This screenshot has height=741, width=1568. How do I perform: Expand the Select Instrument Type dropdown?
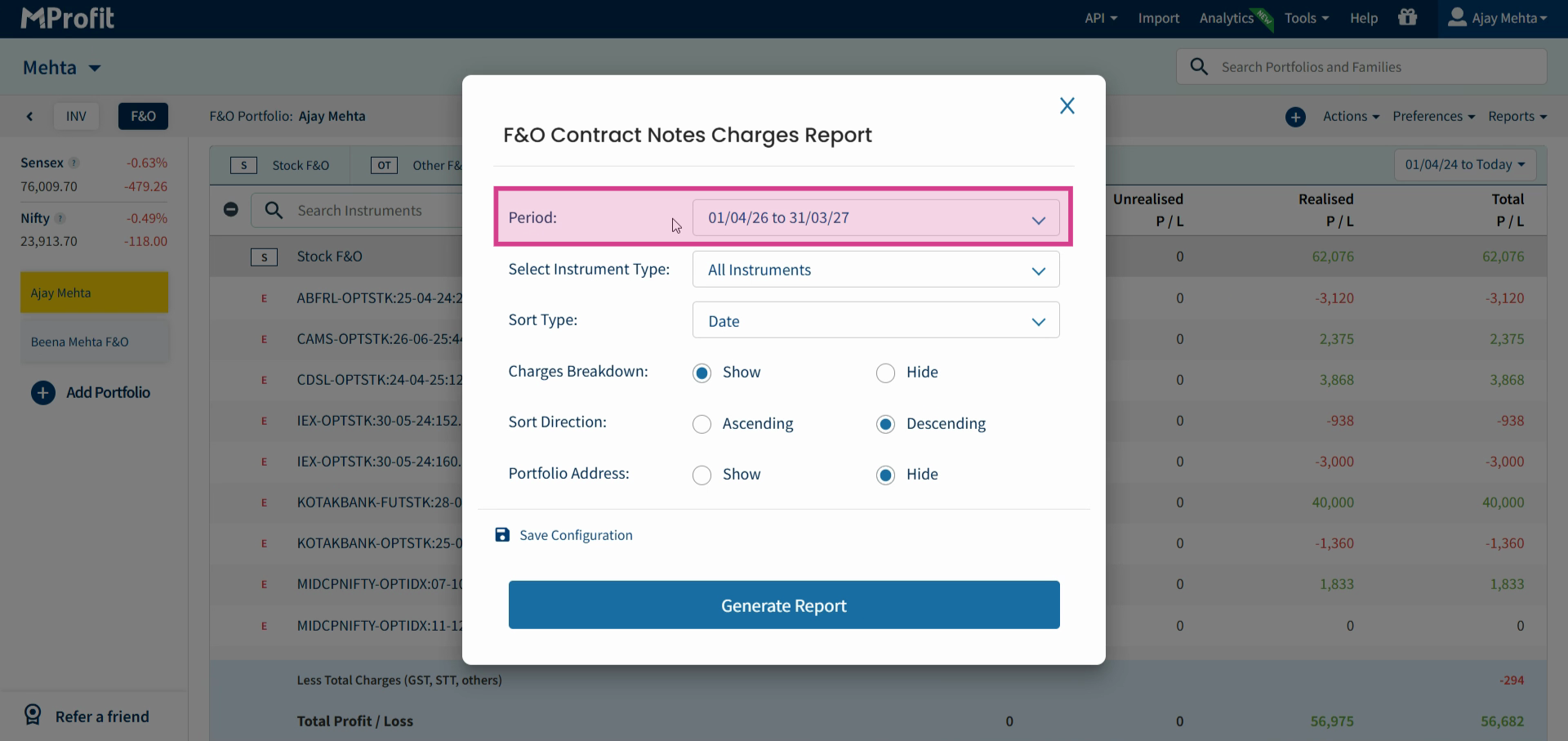pyautogui.click(x=875, y=270)
